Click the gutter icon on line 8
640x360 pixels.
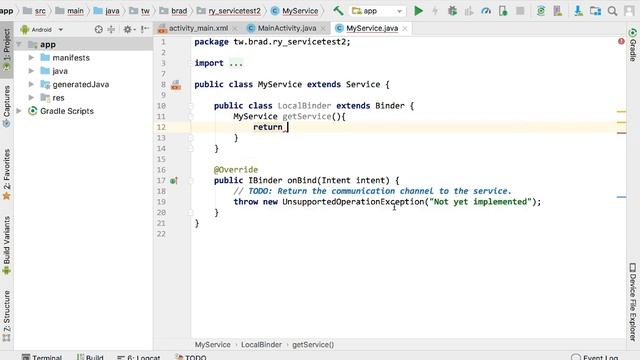(x=176, y=85)
